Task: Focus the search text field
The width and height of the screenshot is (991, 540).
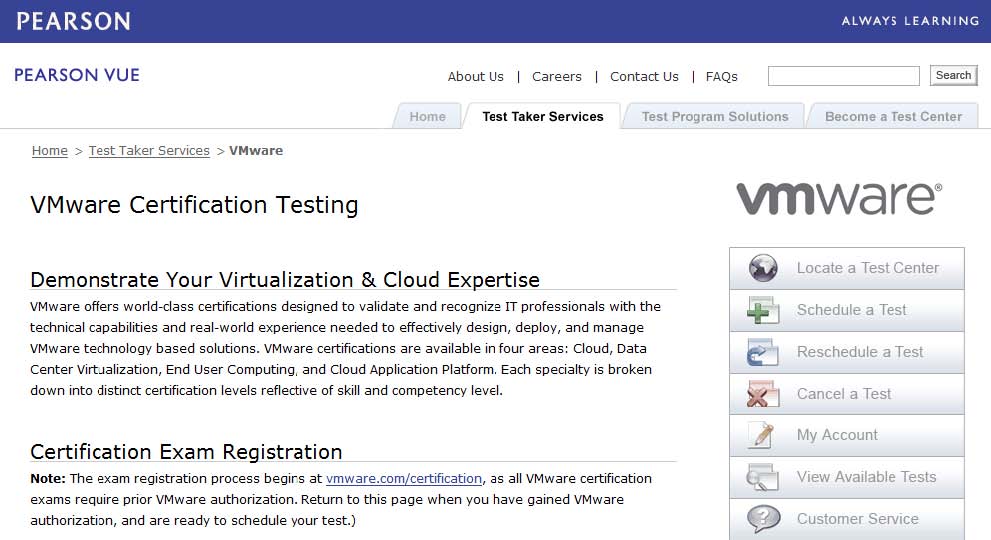Action: click(x=843, y=76)
